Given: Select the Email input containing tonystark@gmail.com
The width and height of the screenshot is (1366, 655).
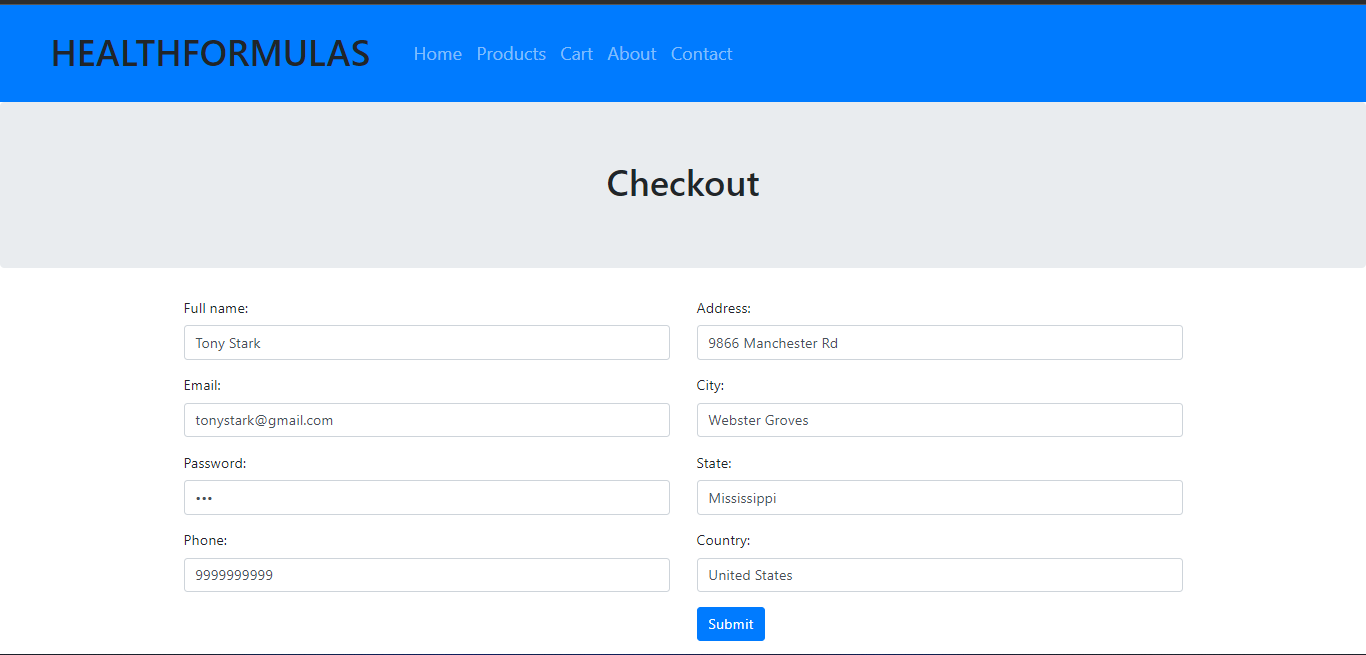Looking at the screenshot, I should 426,420.
